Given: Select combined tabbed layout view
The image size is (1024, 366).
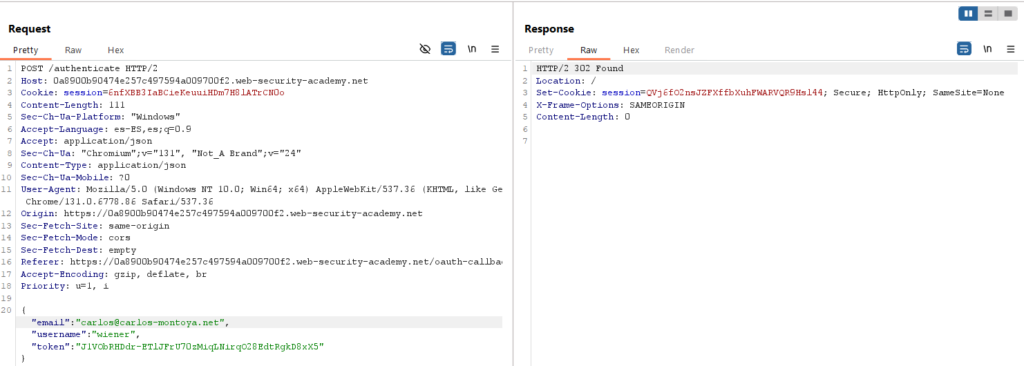Looking at the screenshot, I should (1007, 13).
